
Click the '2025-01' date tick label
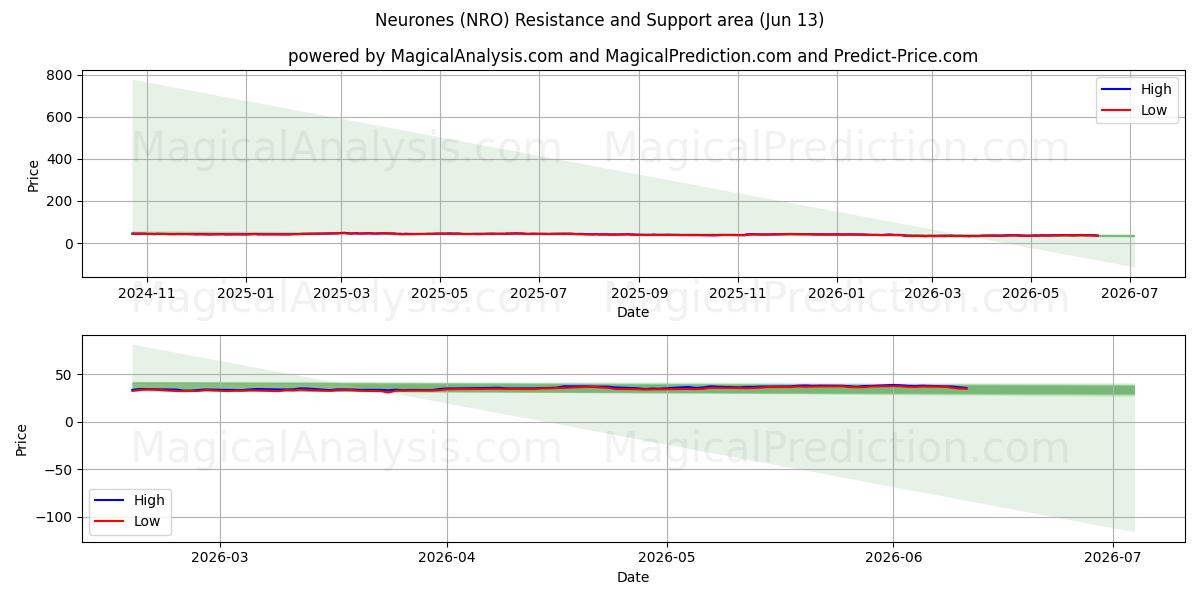tap(246, 293)
